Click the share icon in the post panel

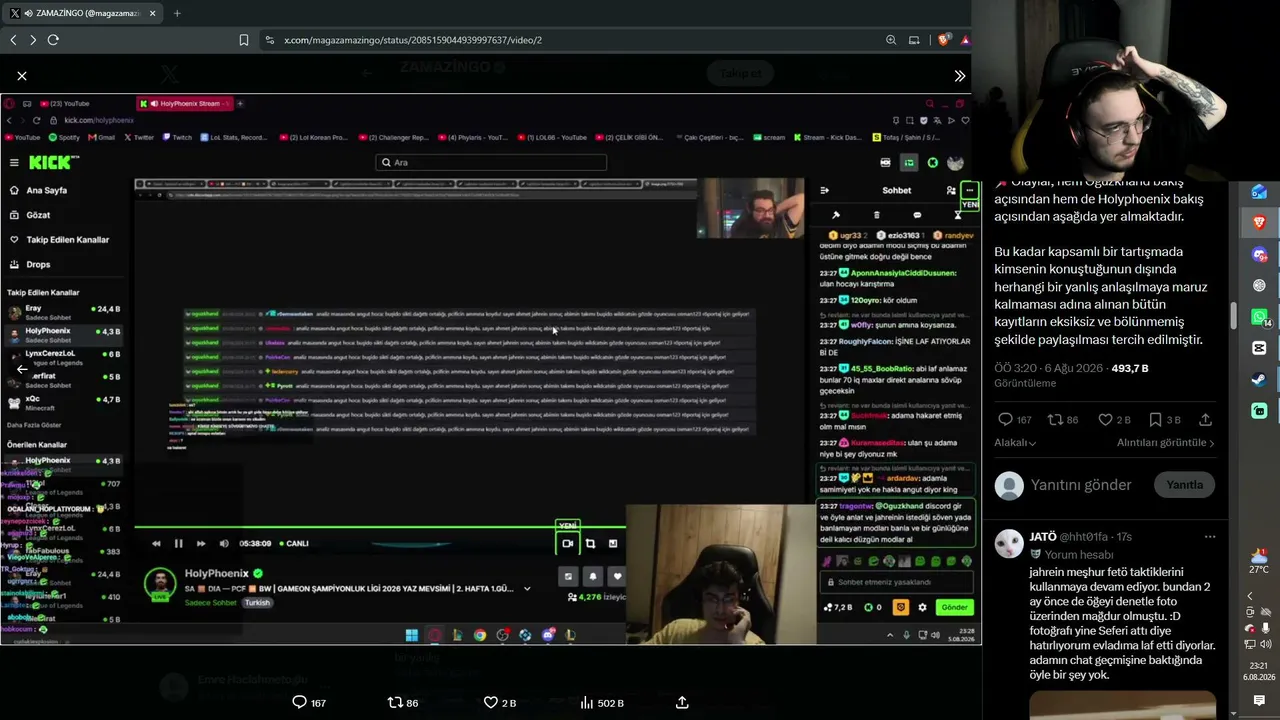1206,420
